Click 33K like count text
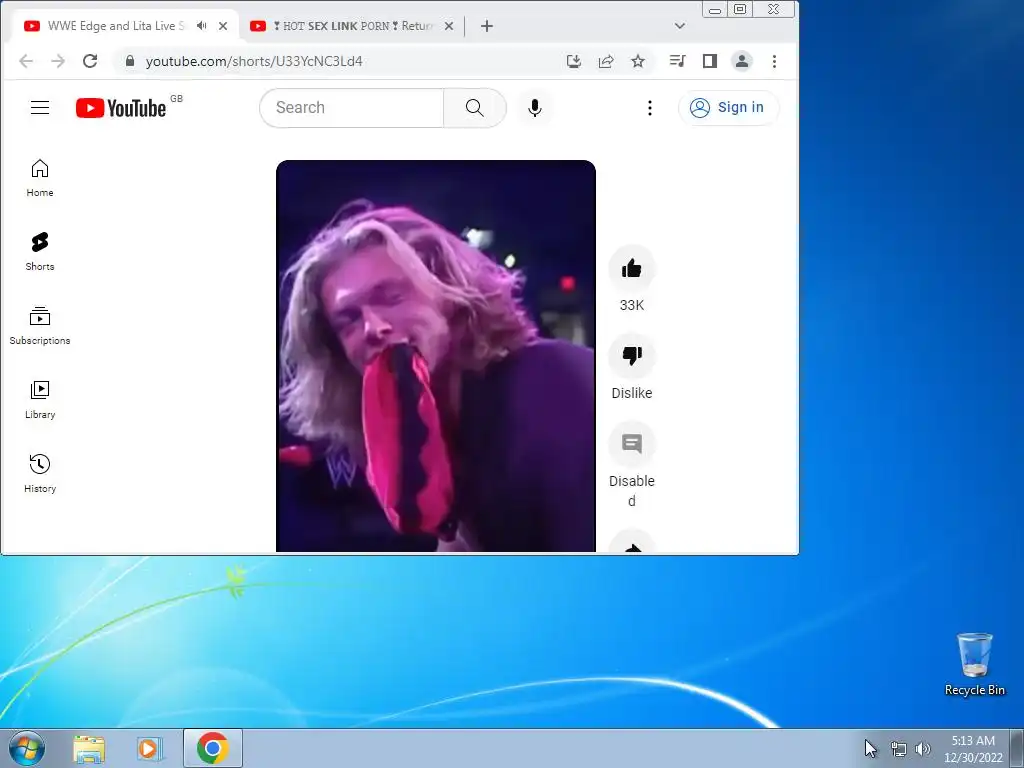Viewport: 1024px width, 768px height. click(x=632, y=305)
